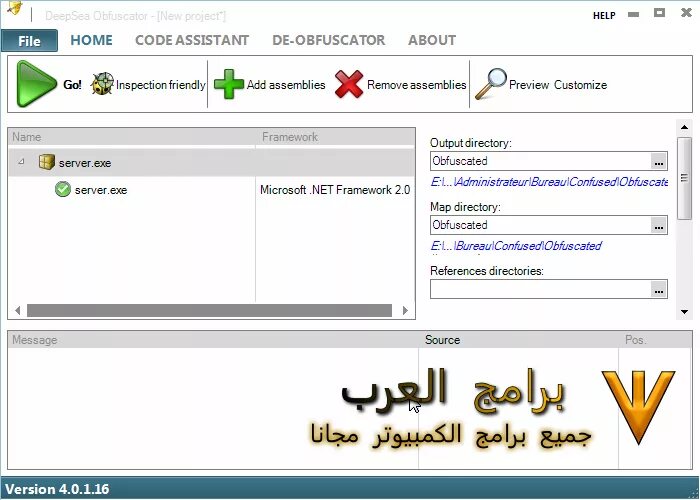This screenshot has width=700, height=500.
Task: Click the Microsoft .NET Framework 2.0 cell
Action: point(335,190)
